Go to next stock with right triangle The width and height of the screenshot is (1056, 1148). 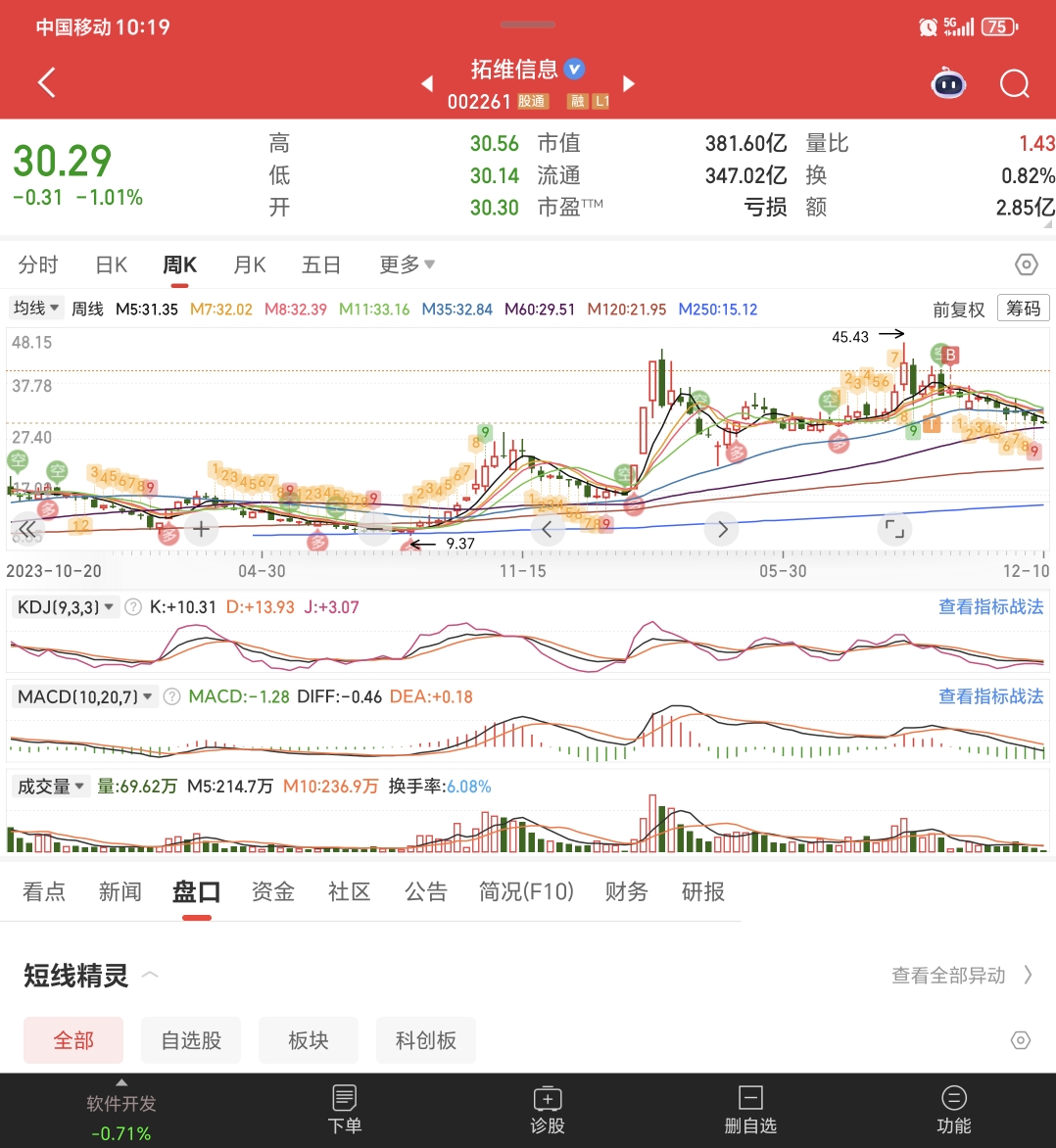[x=628, y=83]
